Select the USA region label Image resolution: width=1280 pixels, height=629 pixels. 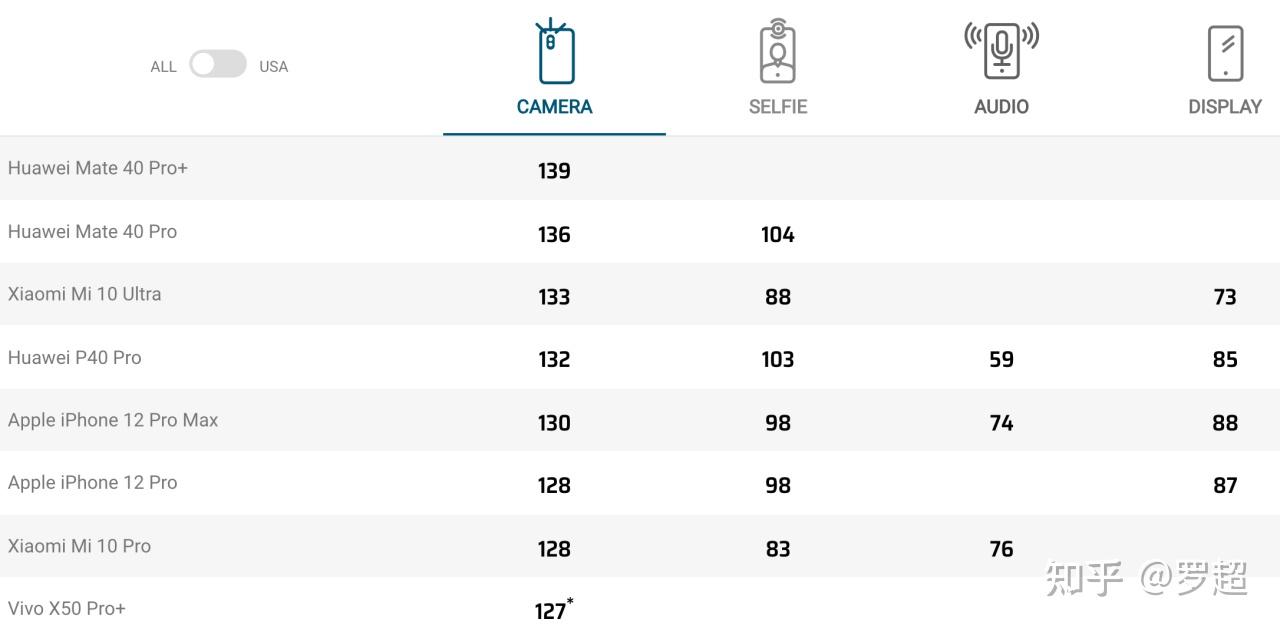(x=273, y=67)
